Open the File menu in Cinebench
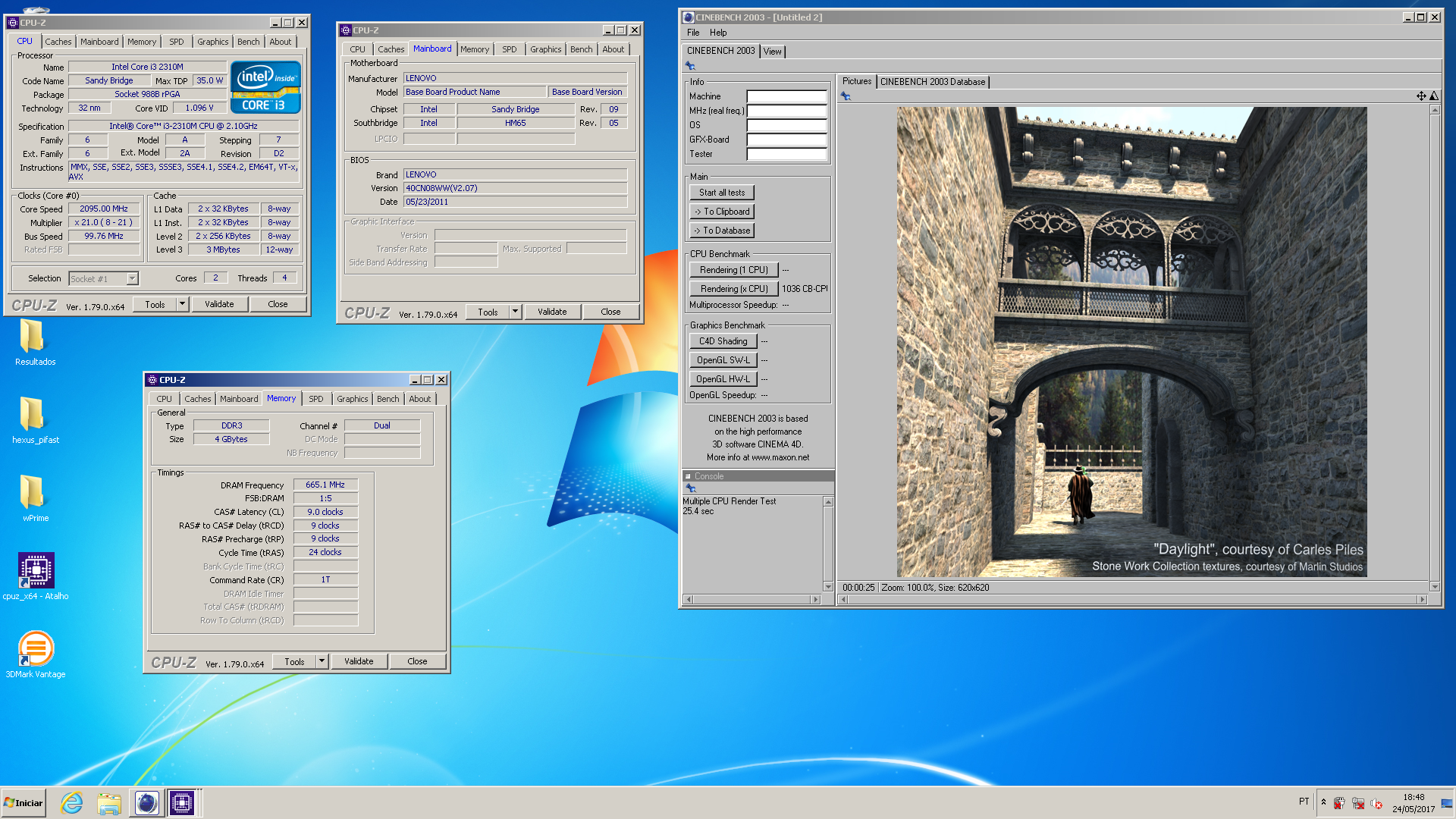The width and height of the screenshot is (1456, 819). point(693,33)
